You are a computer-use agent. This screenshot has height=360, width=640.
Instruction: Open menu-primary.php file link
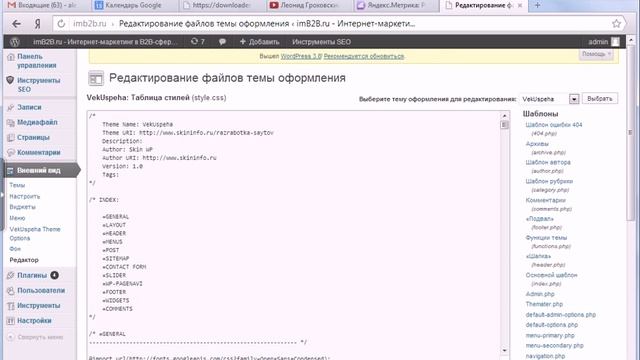pos(550,336)
